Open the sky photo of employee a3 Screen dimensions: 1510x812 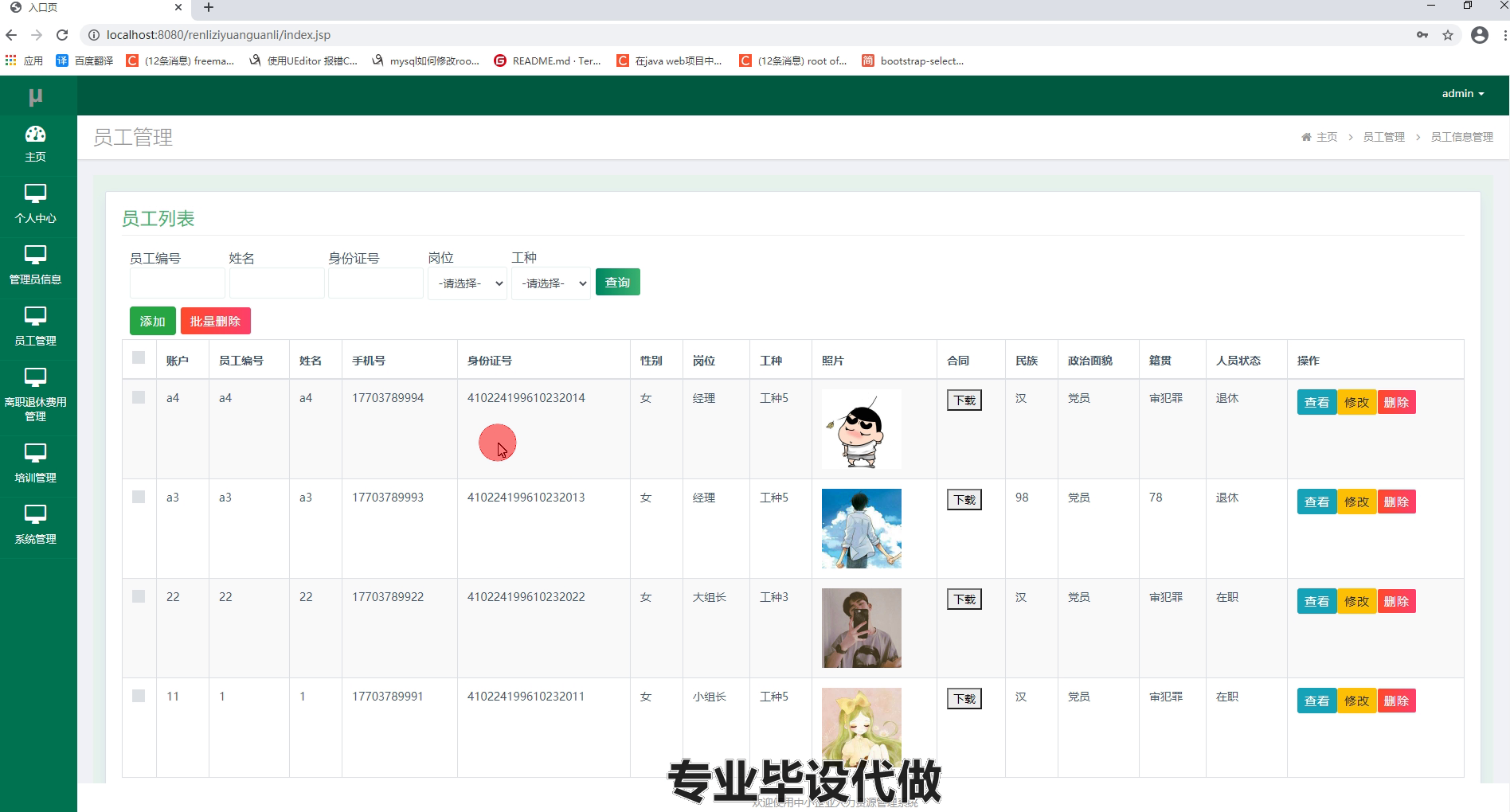(x=862, y=529)
